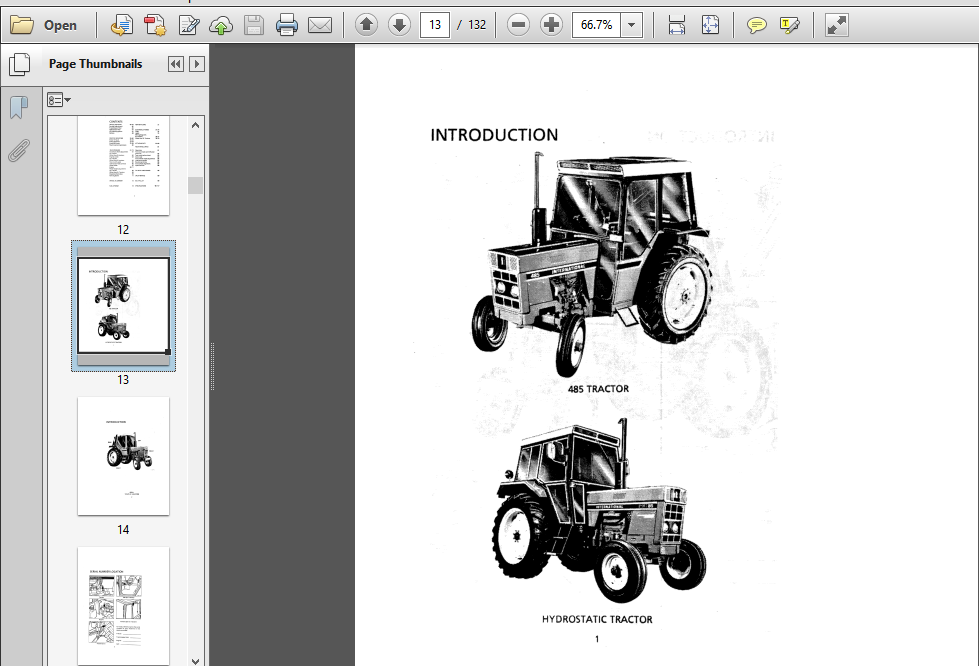979x666 pixels.
Task: Click the thumbnails scrollbar down arrow
Action: point(195,660)
